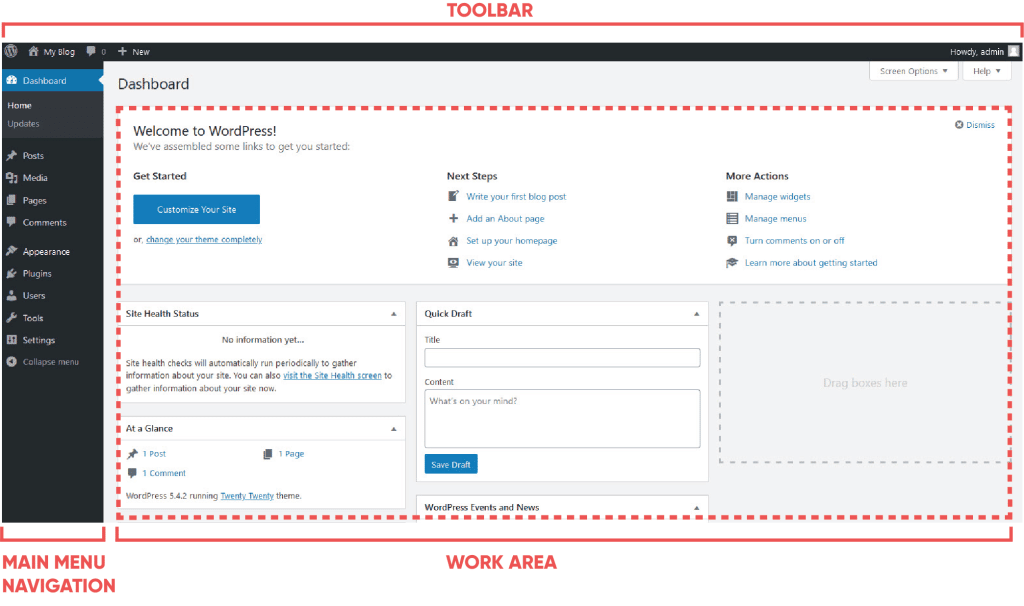This screenshot has width=1024, height=606.
Task: Toggle Collapse menu at sidebar bottom
Action: [x=12, y=362]
